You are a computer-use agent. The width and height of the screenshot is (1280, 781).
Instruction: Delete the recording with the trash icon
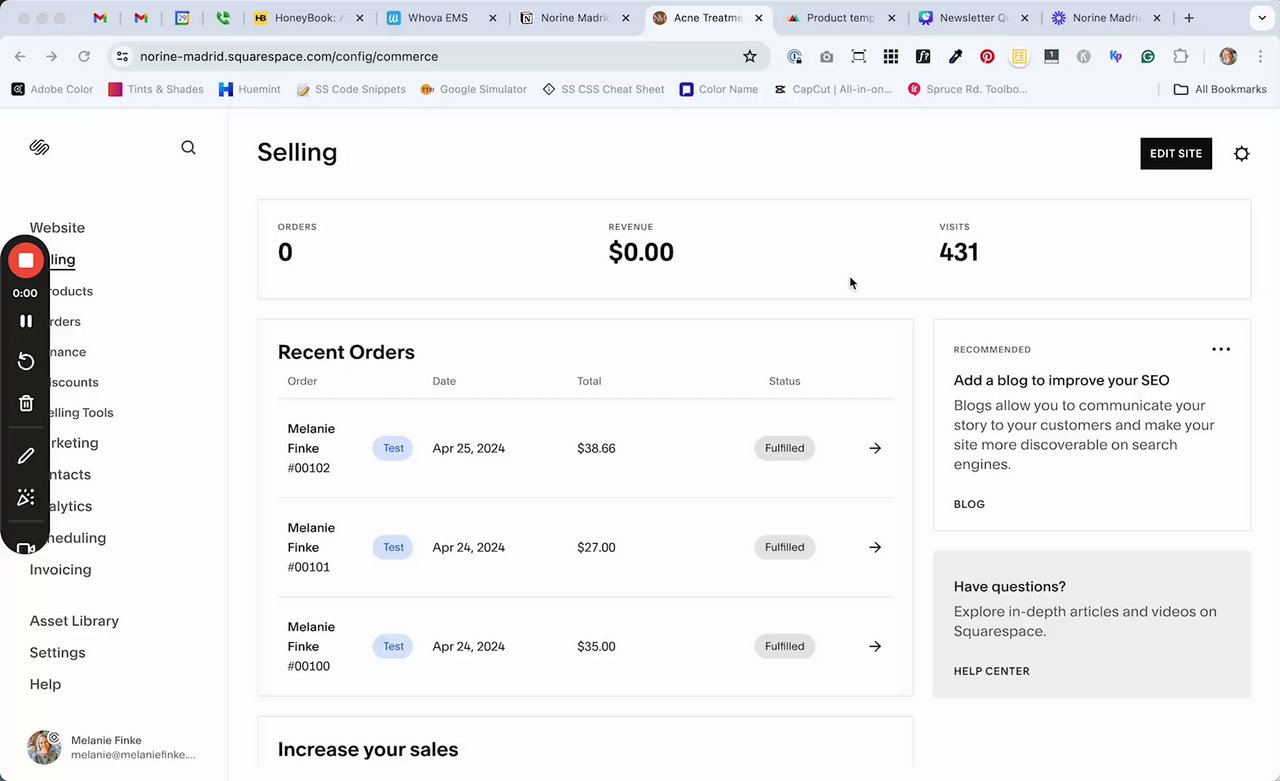[x=26, y=403]
